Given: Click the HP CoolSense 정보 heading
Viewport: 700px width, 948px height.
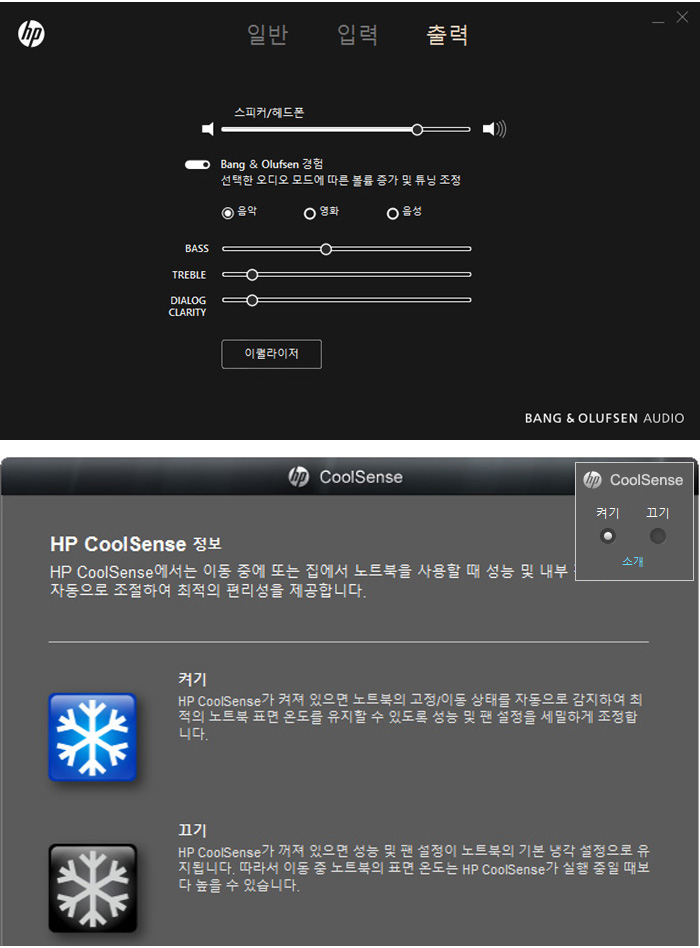Looking at the screenshot, I should 136,544.
